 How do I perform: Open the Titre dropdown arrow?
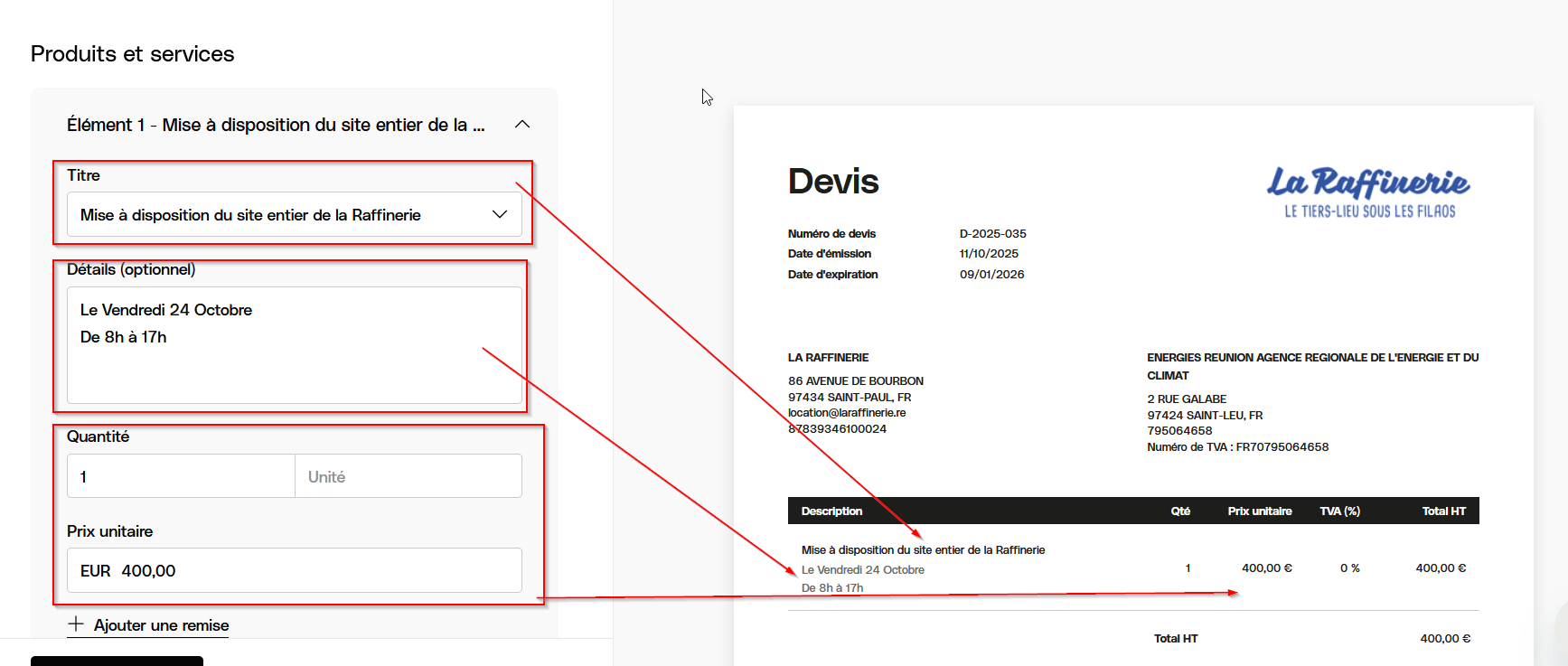[500, 215]
